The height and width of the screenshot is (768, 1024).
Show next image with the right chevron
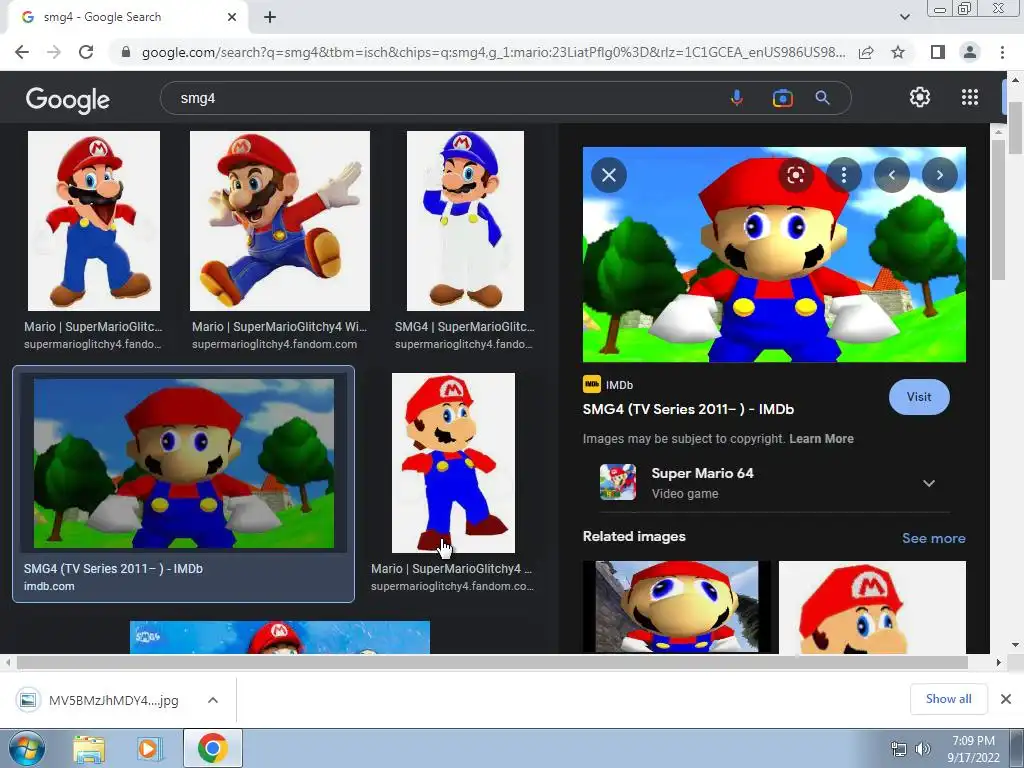point(940,175)
